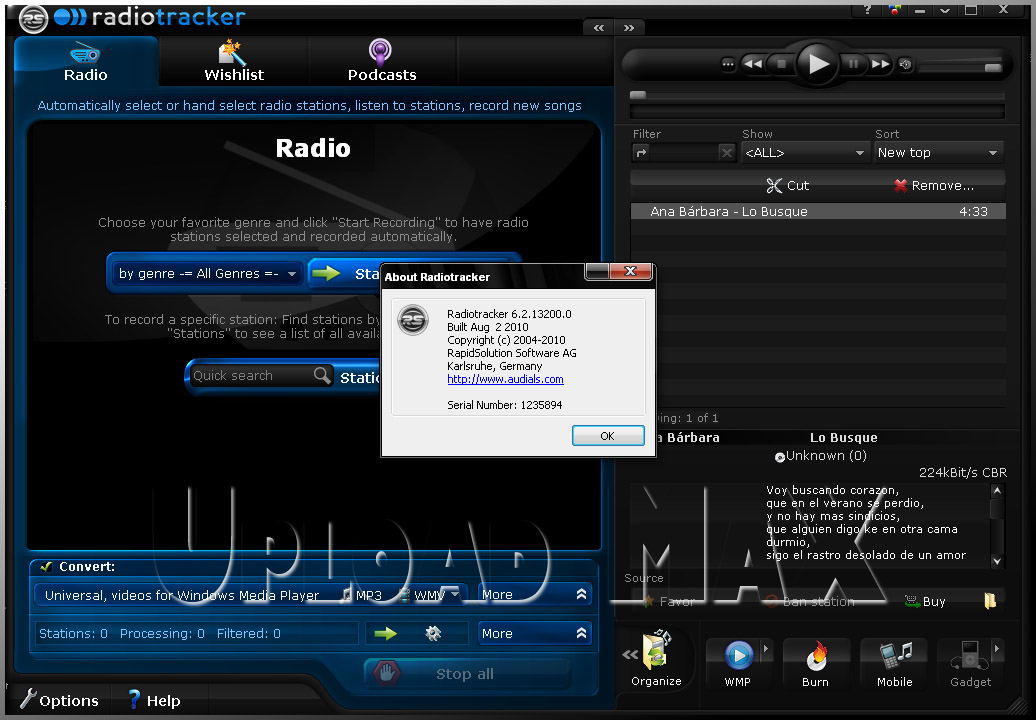This screenshot has width=1036, height=720.
Task: Click the radiotracker logo icon
Action: pos(33,18)
